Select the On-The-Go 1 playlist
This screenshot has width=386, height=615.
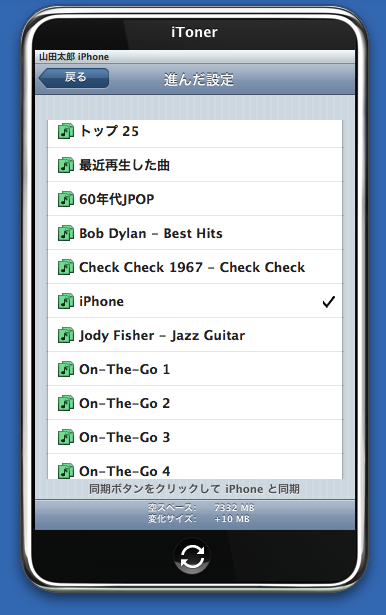coord(195,369)
